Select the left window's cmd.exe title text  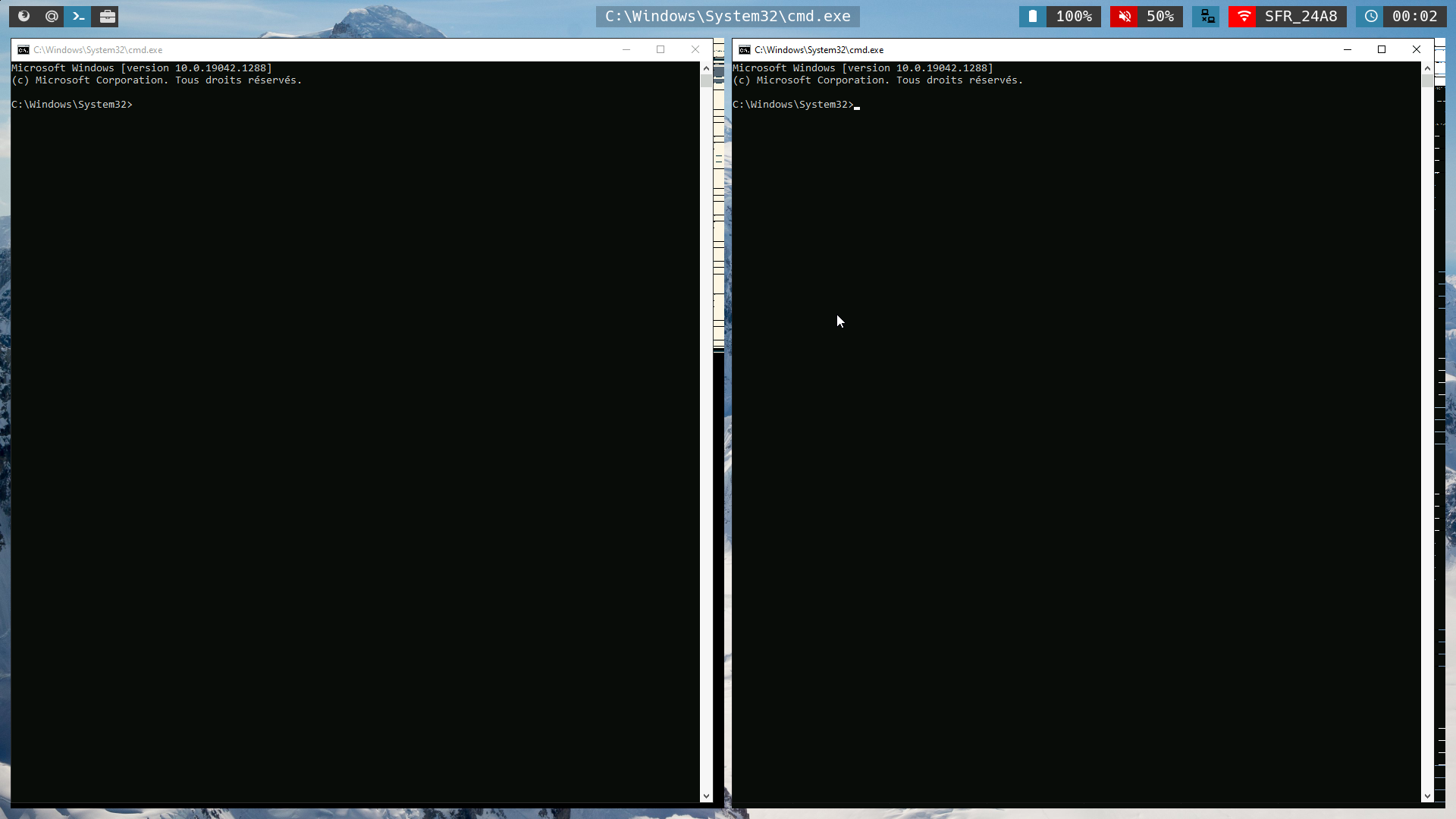[x=97, y=49]
